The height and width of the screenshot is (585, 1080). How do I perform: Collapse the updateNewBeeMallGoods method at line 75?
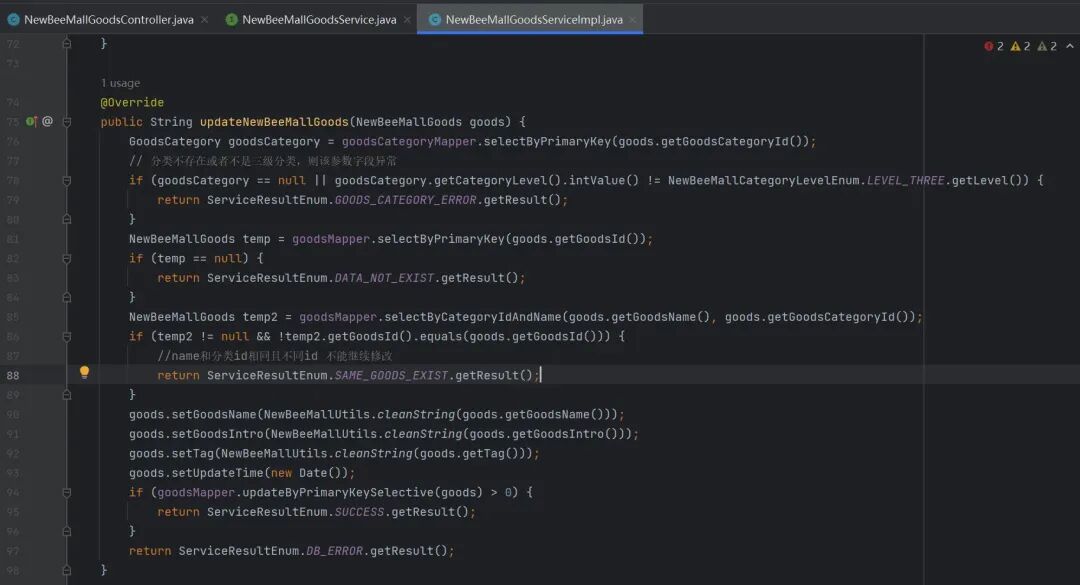(67, 122)
